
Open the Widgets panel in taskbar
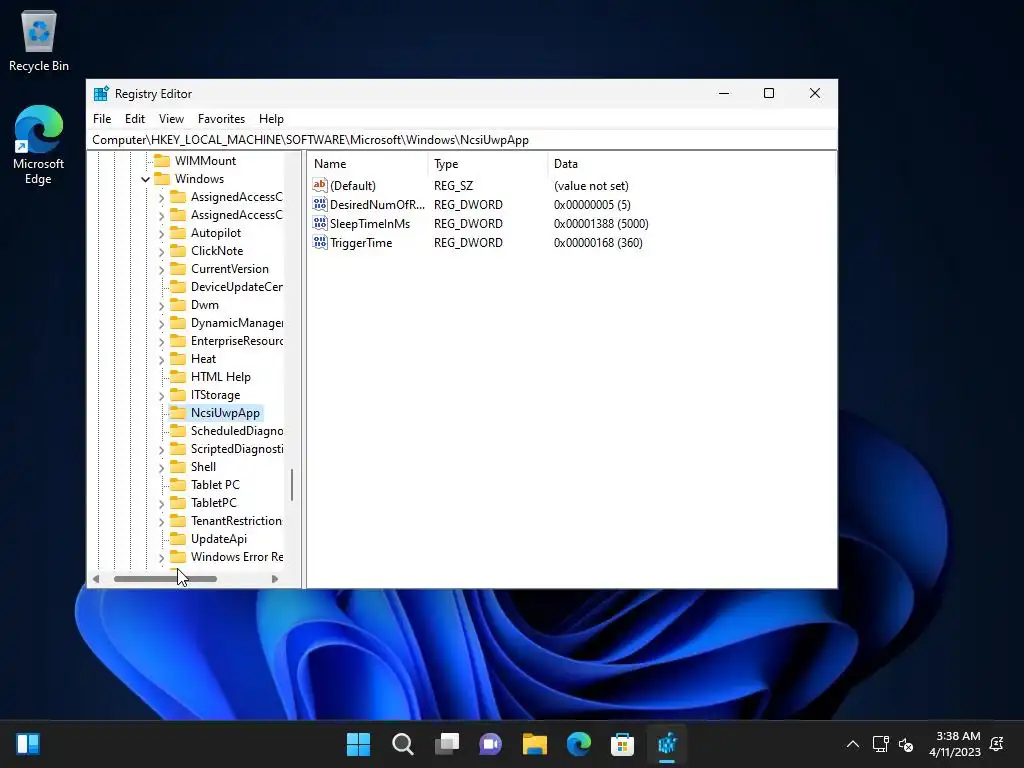coord(28,744)
